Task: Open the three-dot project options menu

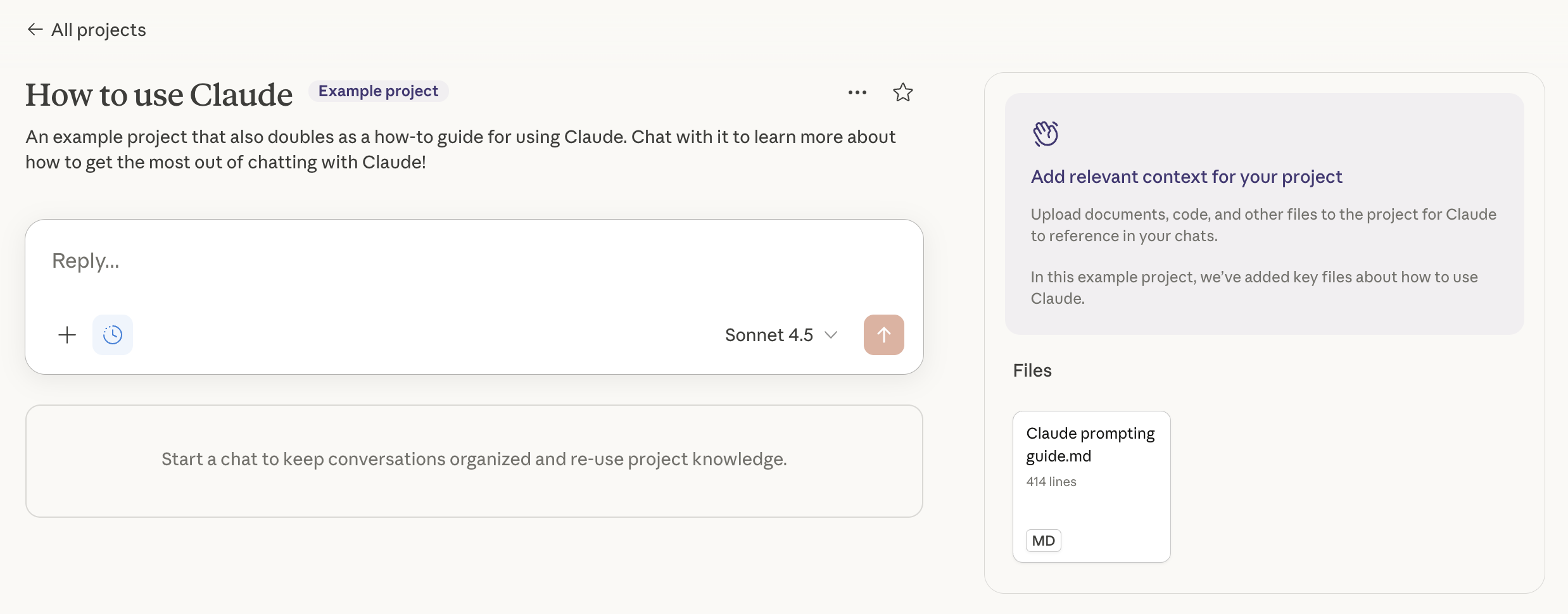Action: pos(857,92)
